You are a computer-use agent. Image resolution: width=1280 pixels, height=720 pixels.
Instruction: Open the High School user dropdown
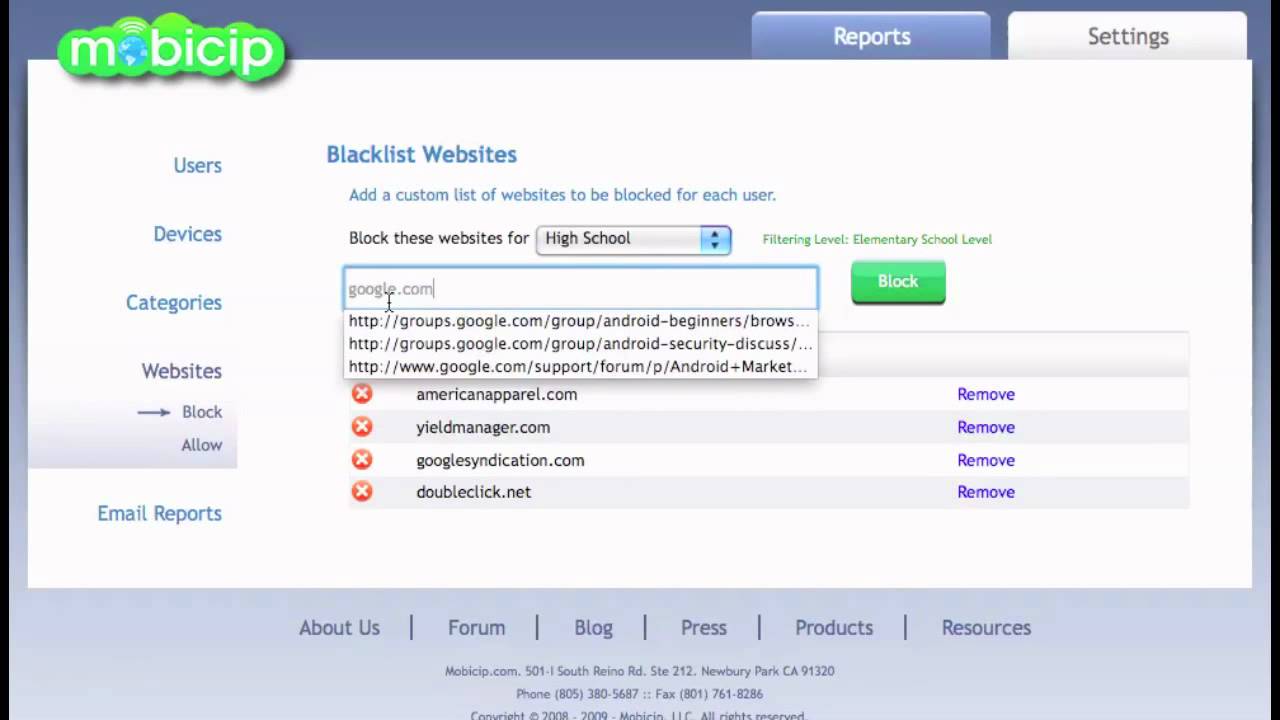coord(633,239)
